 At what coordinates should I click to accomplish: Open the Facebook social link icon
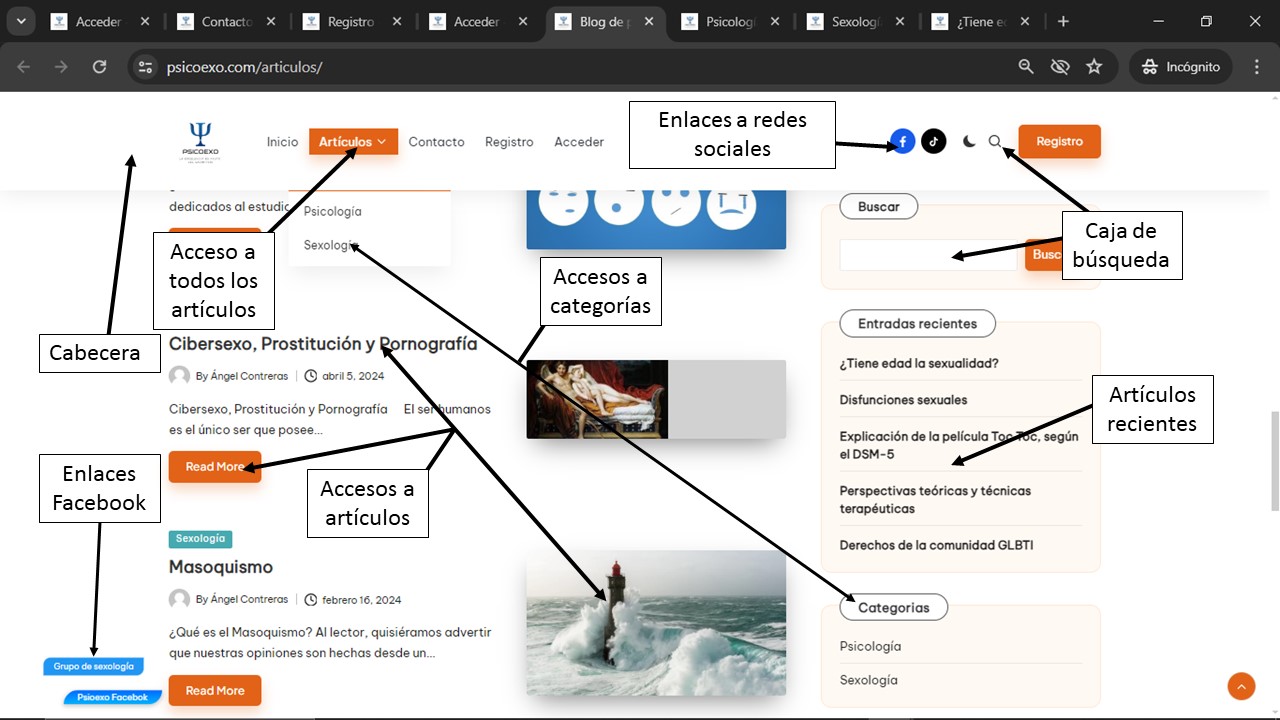tap(902, 142)
